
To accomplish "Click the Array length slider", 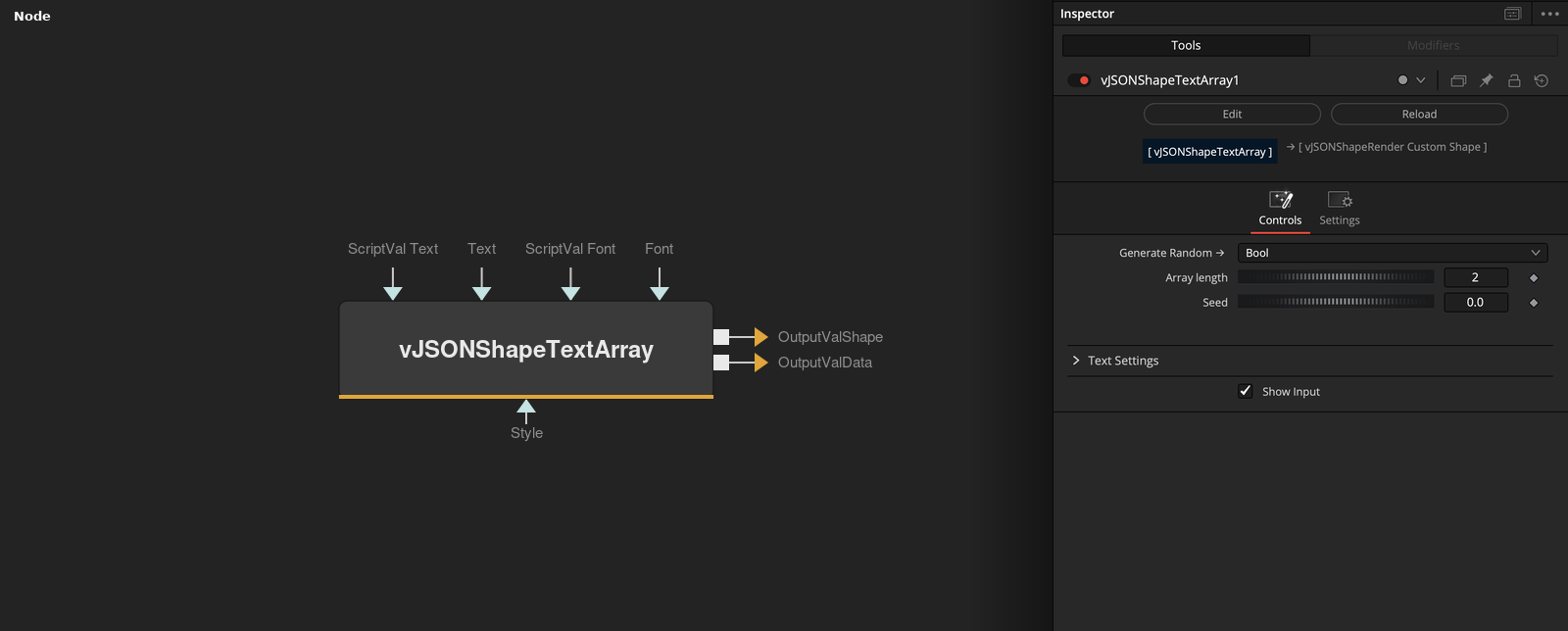I will click(x=1336, y=277).
